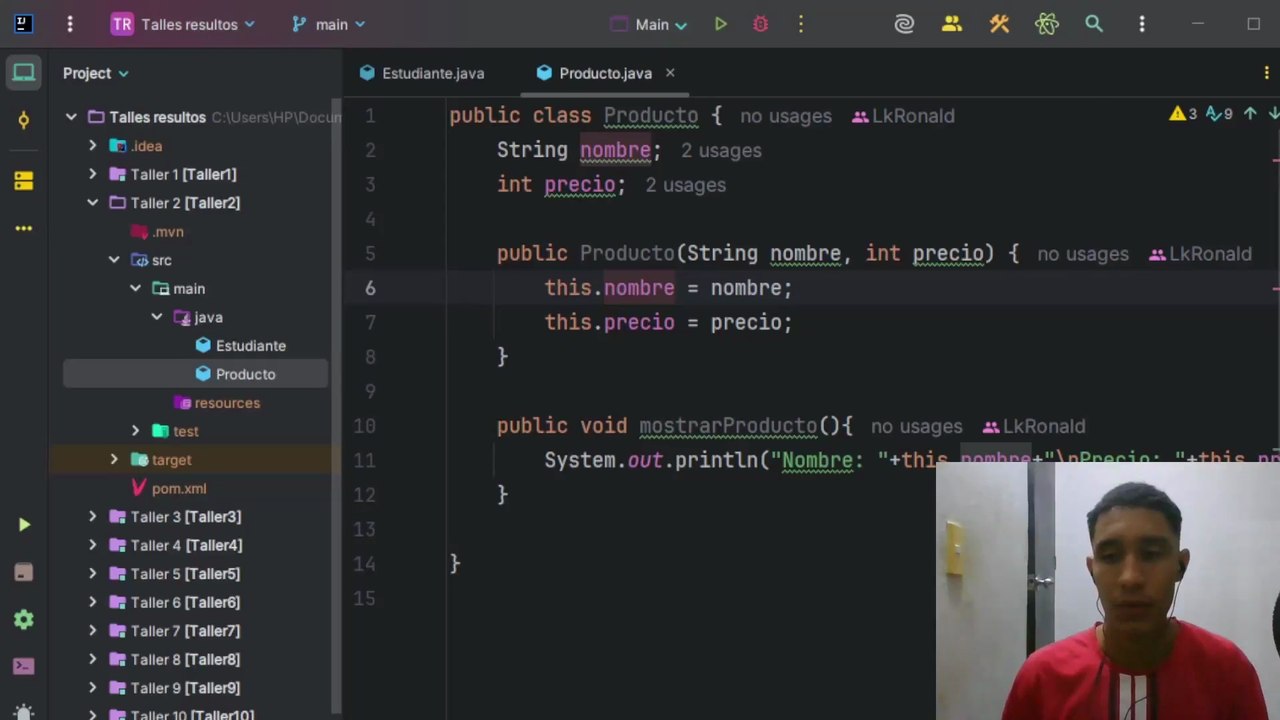
Task: Collapse the Talles resultos root folder
Action: tap(72, 117)
